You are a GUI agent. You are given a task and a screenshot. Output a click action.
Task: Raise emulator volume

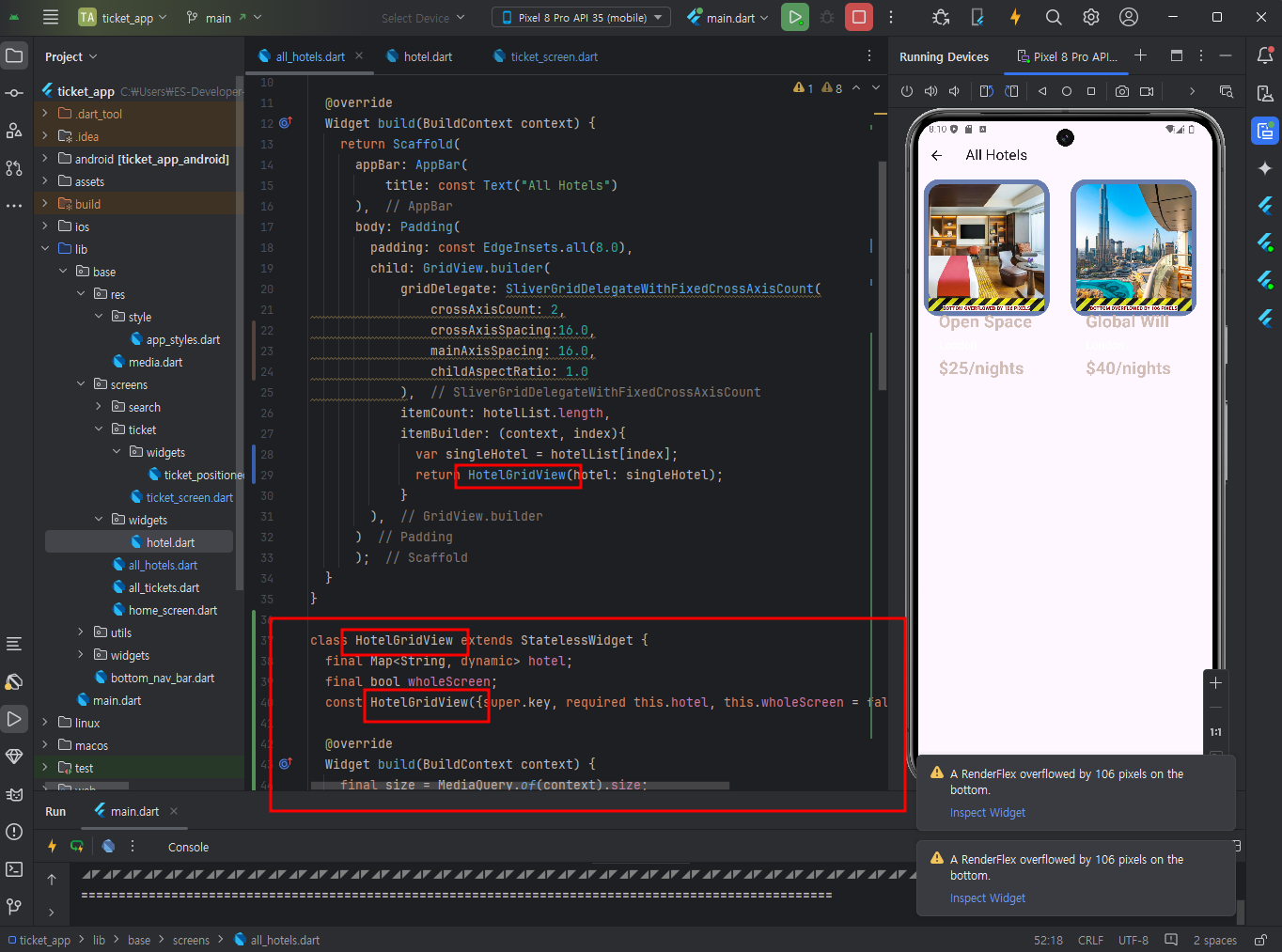click(930, 91)
